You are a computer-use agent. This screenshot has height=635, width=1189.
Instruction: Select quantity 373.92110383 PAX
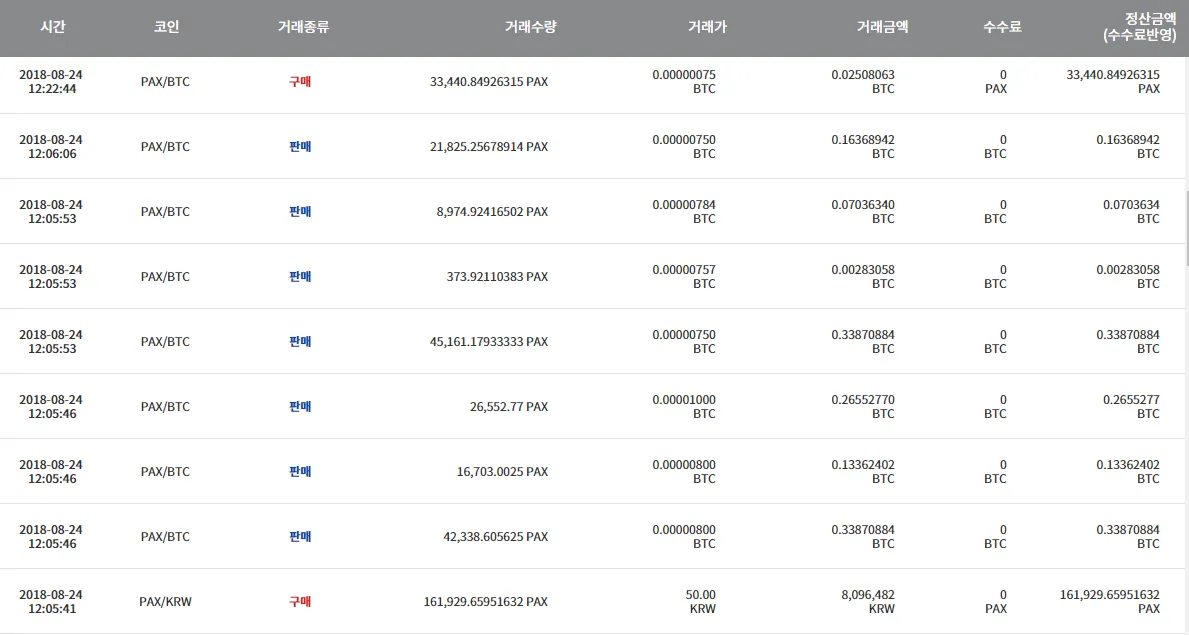point(497,277)
